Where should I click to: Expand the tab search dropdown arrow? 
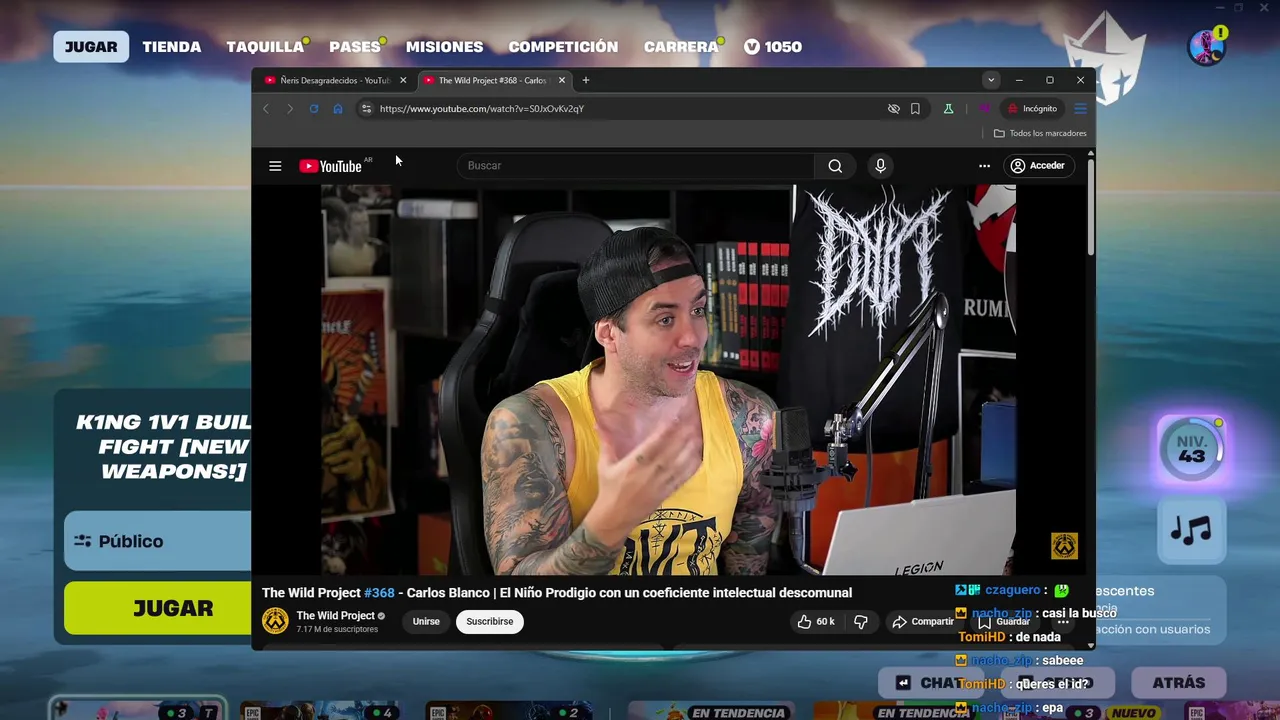(991, 80)
